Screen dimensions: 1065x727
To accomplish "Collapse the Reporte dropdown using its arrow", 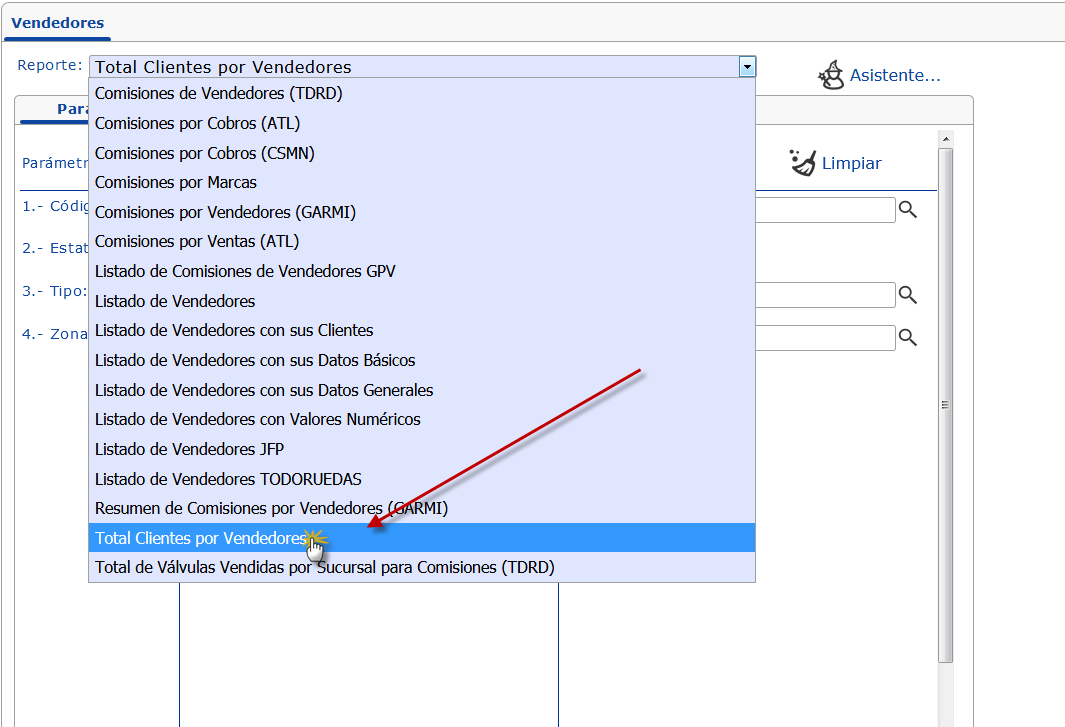I will click(746, 67).
